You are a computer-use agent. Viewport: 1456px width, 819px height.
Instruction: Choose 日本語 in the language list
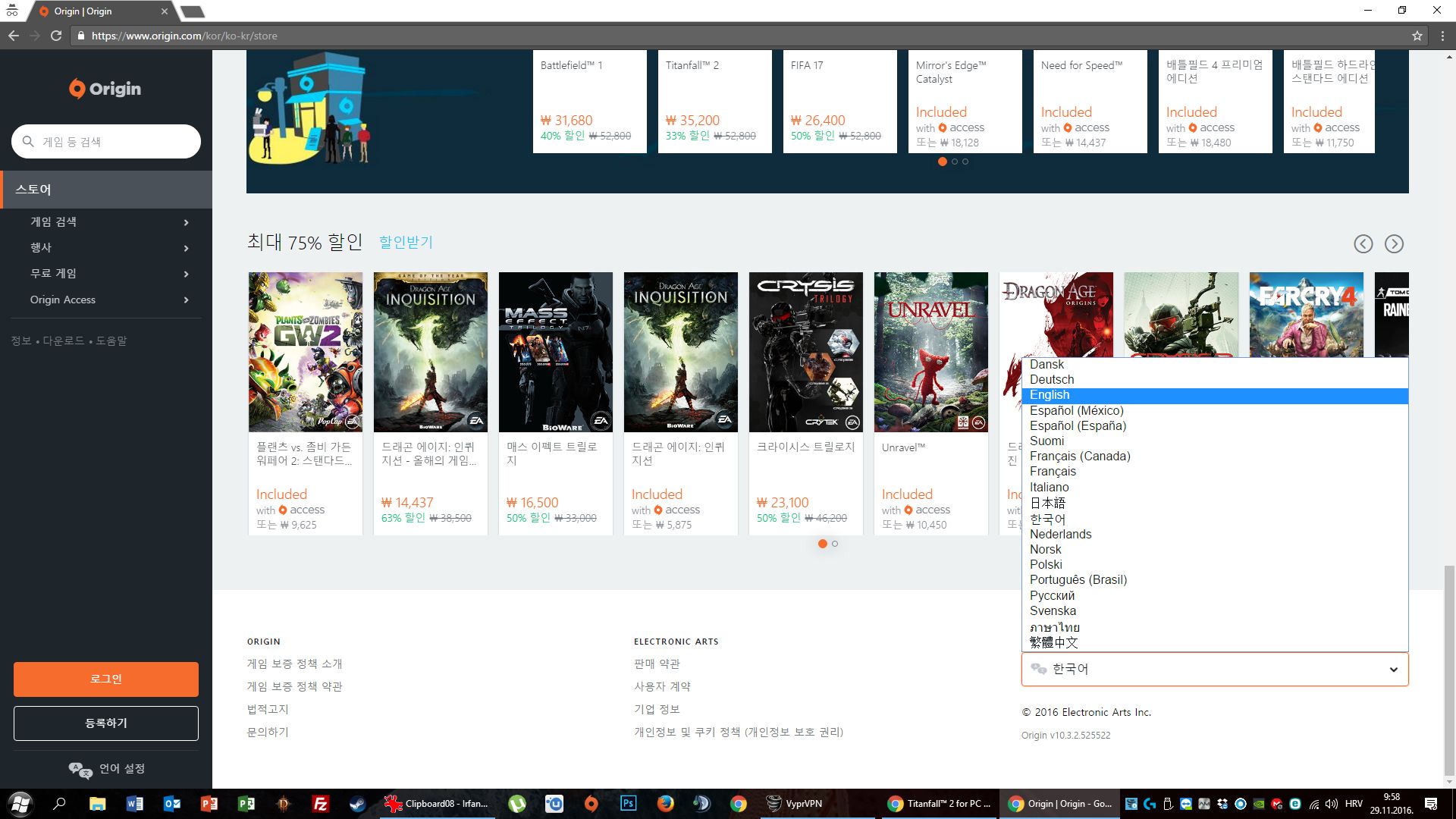point(1215,503)
